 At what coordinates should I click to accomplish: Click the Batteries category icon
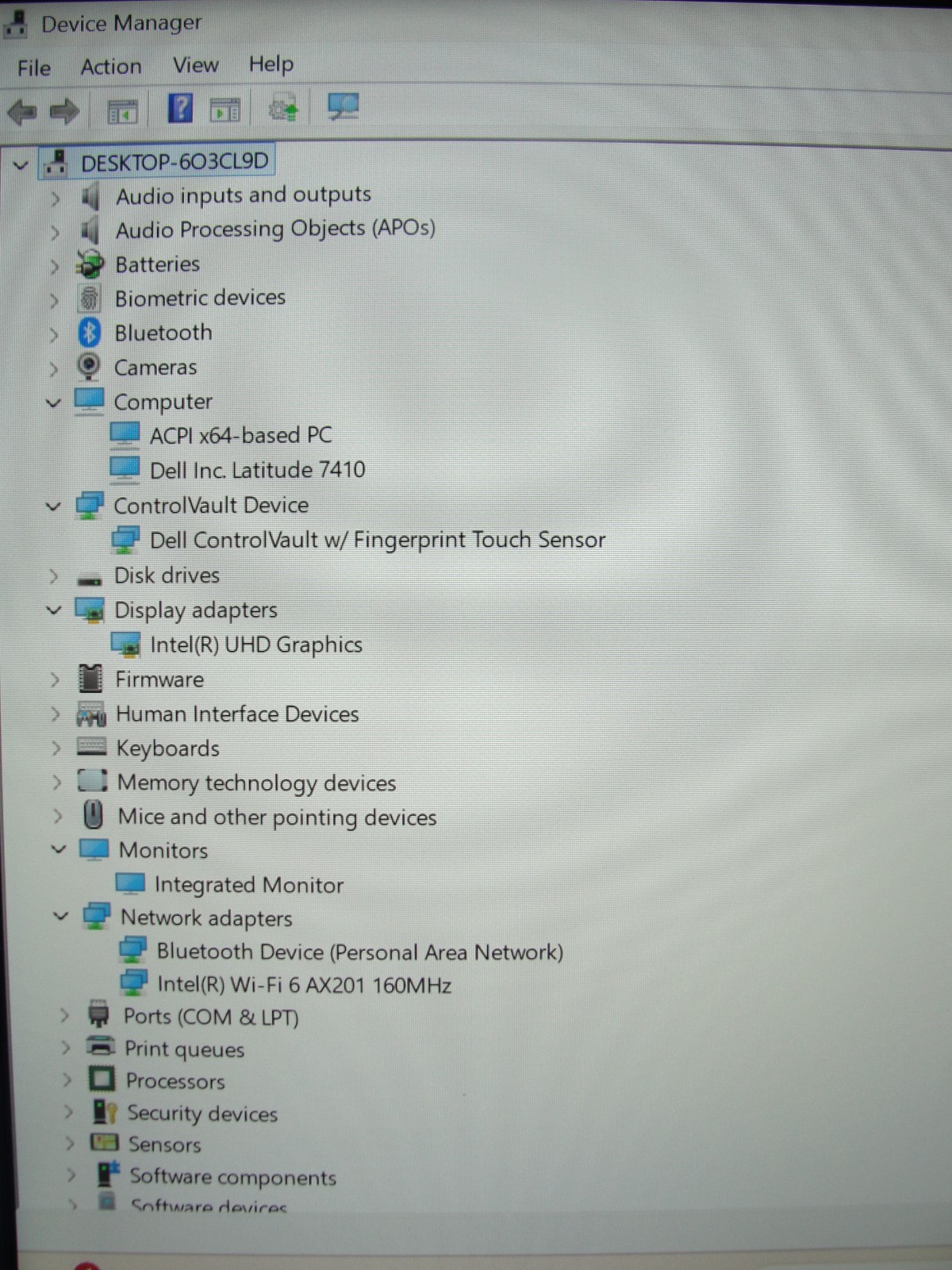tap(90, 264)
